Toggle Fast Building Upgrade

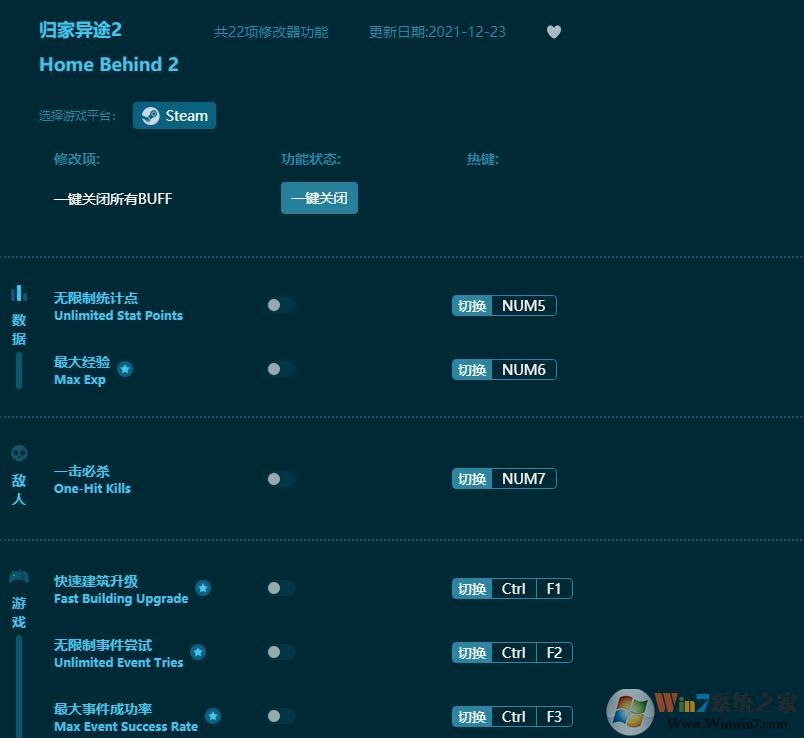280,588
